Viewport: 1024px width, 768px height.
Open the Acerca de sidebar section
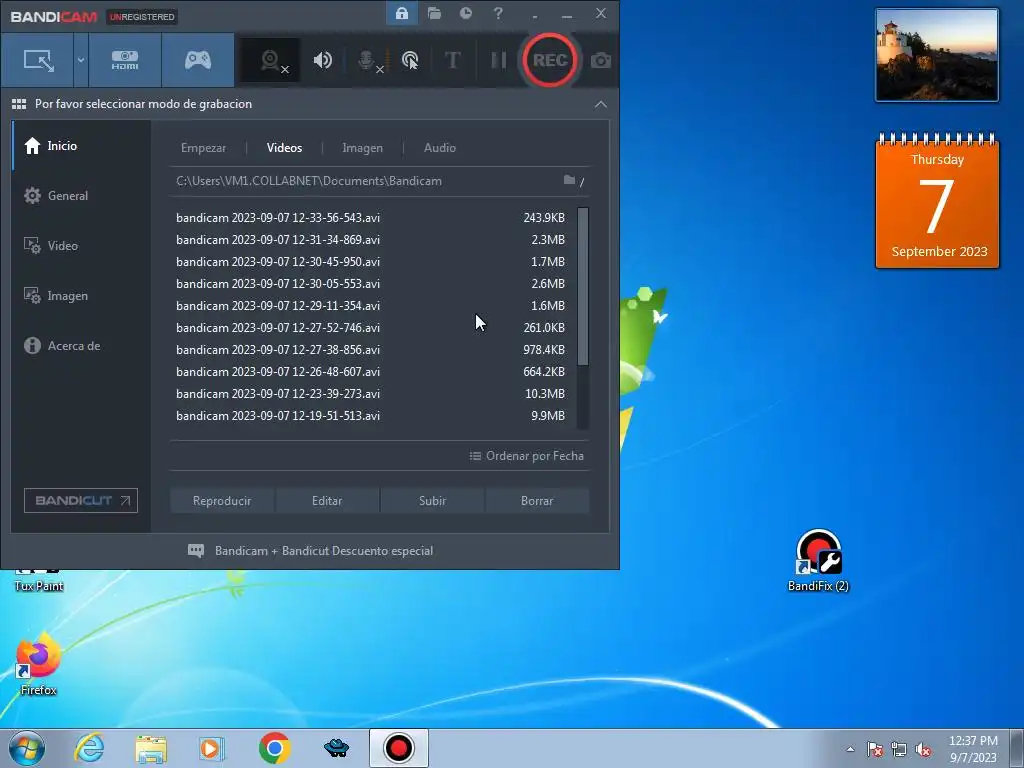tap(81, 345)
